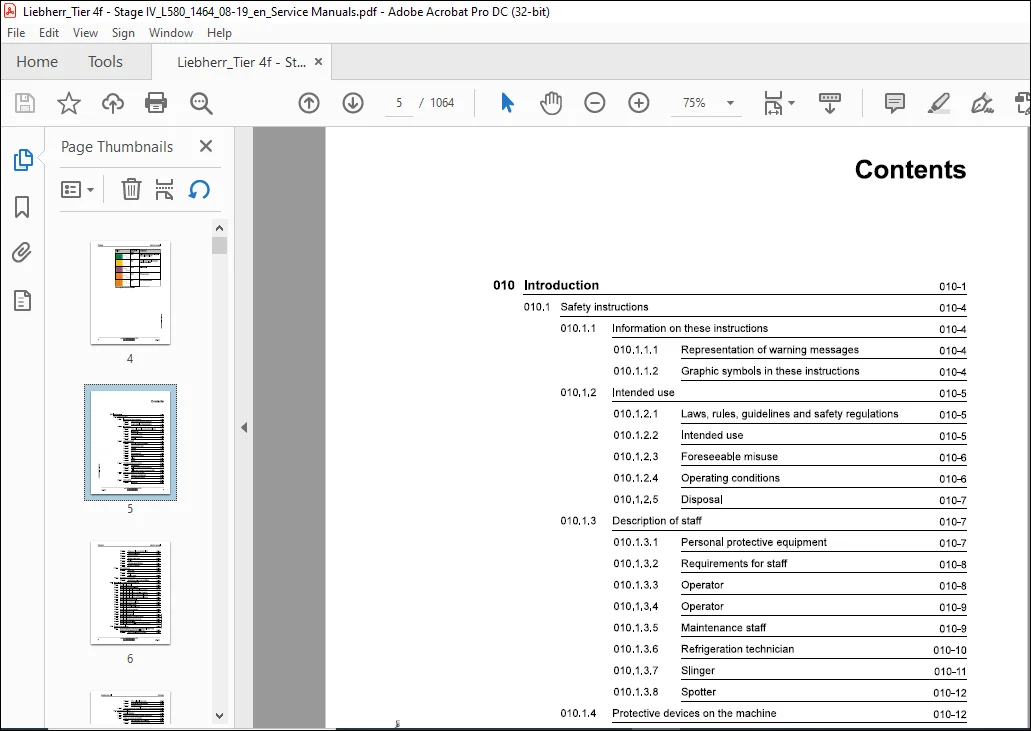Click the Print Pages icon in the Thumbnails panel
Screen dimensions: 1031x731
164,189
